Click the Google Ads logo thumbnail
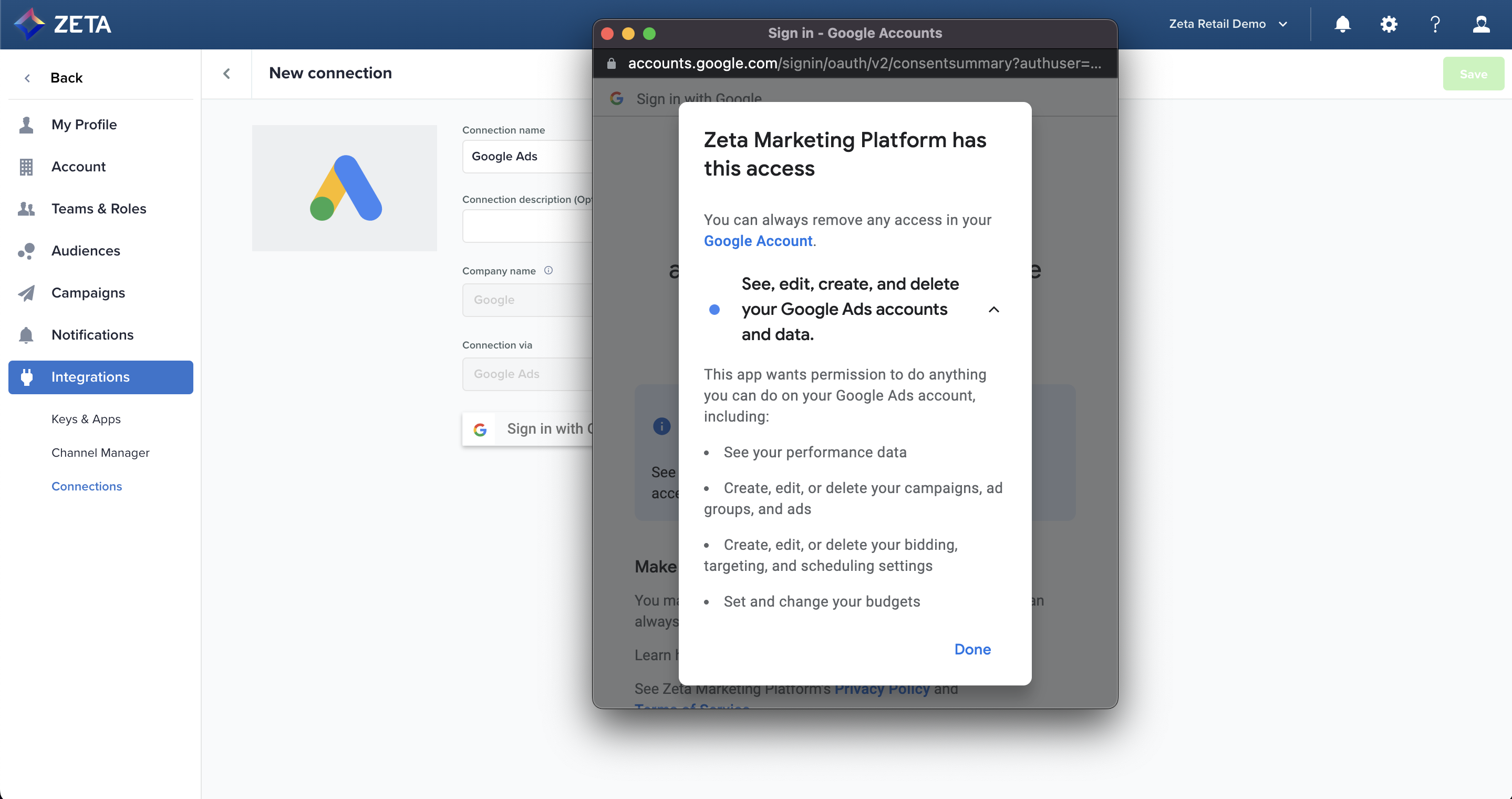This screenshot has width=1512, height=799. tap(345, 188)
